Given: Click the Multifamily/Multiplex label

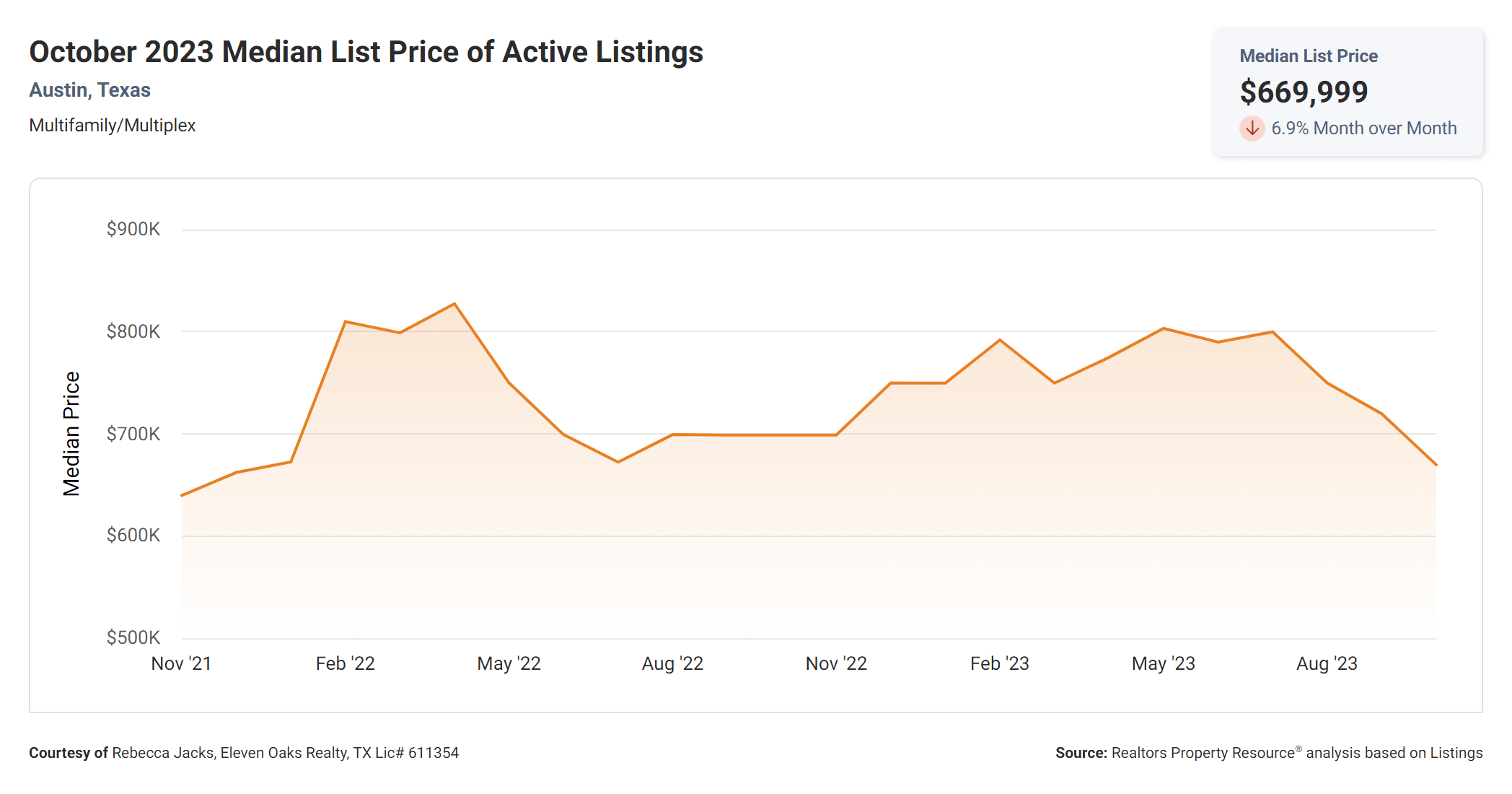Looking at the screenshot, I should coord(112,126).
